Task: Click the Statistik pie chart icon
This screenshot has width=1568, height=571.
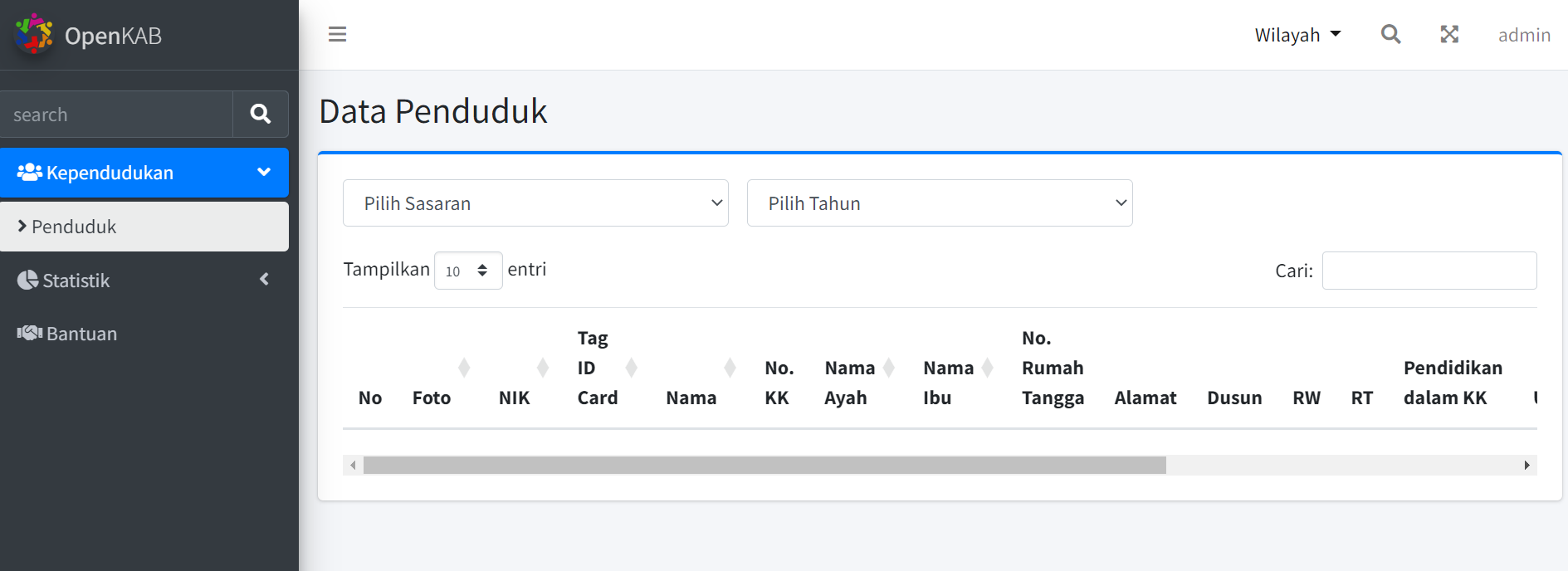Action: [27, 280]
